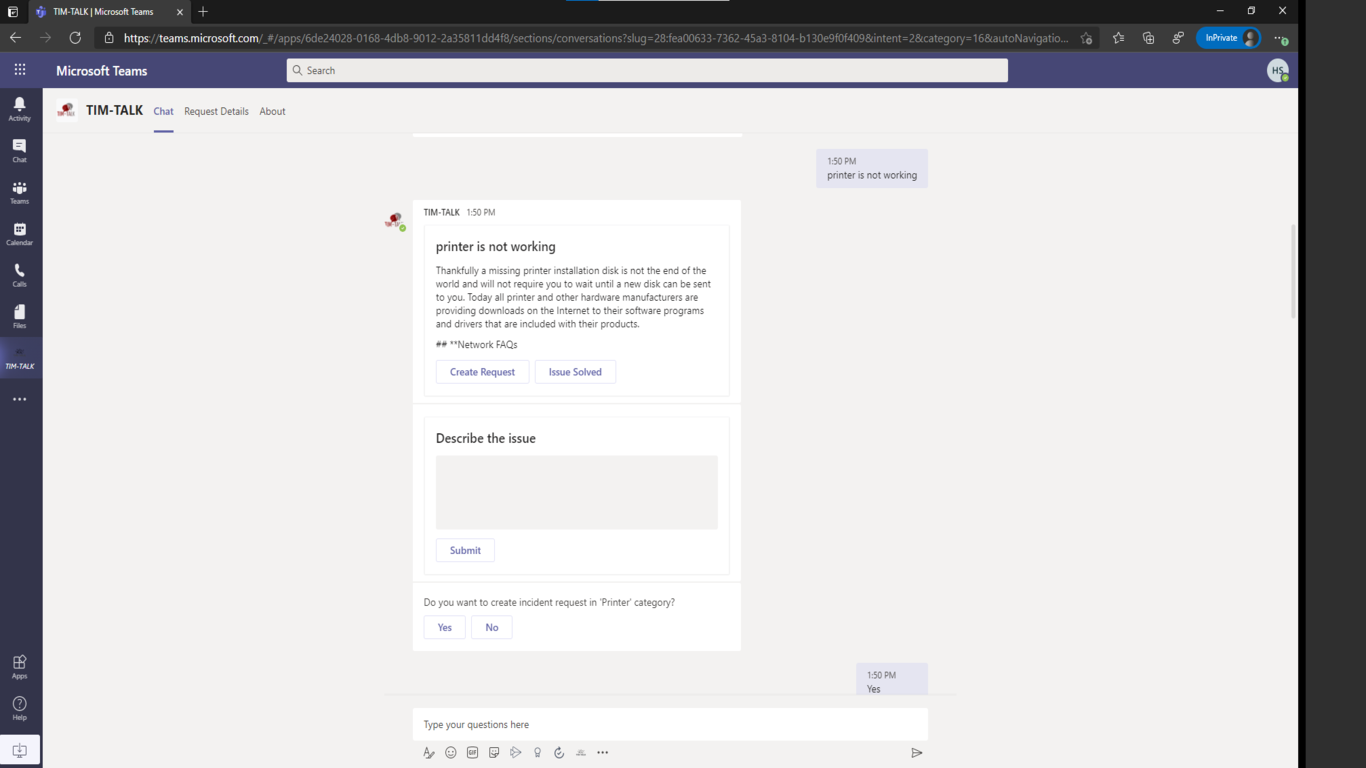This screenshot has width=1366, height=768.
Task: Click the Type your questions here box
Action: click(x=670, y=724)
